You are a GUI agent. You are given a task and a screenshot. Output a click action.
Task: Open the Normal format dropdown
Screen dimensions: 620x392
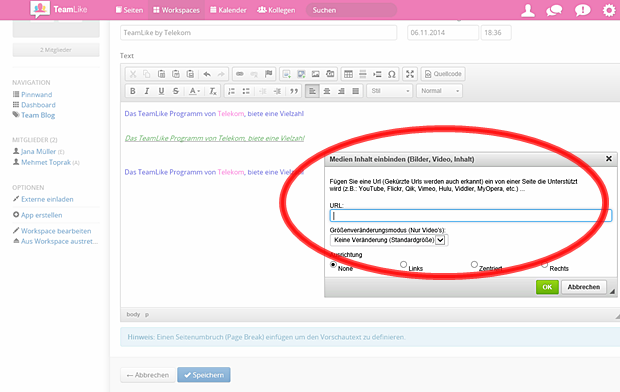pos(440,91)
